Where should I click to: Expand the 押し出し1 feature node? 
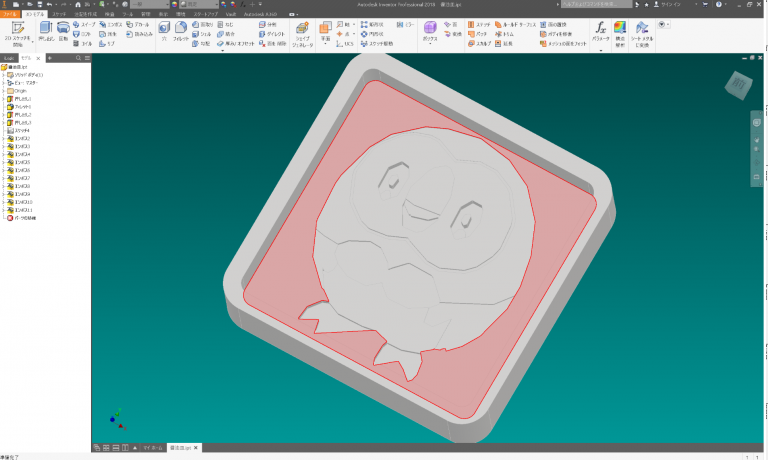[3, 99]
